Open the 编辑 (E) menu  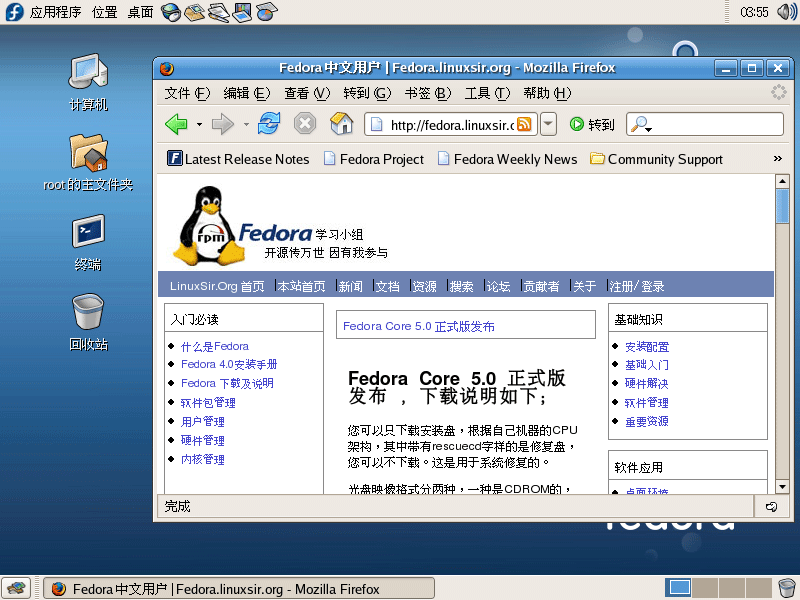click(x=246, y=93)
